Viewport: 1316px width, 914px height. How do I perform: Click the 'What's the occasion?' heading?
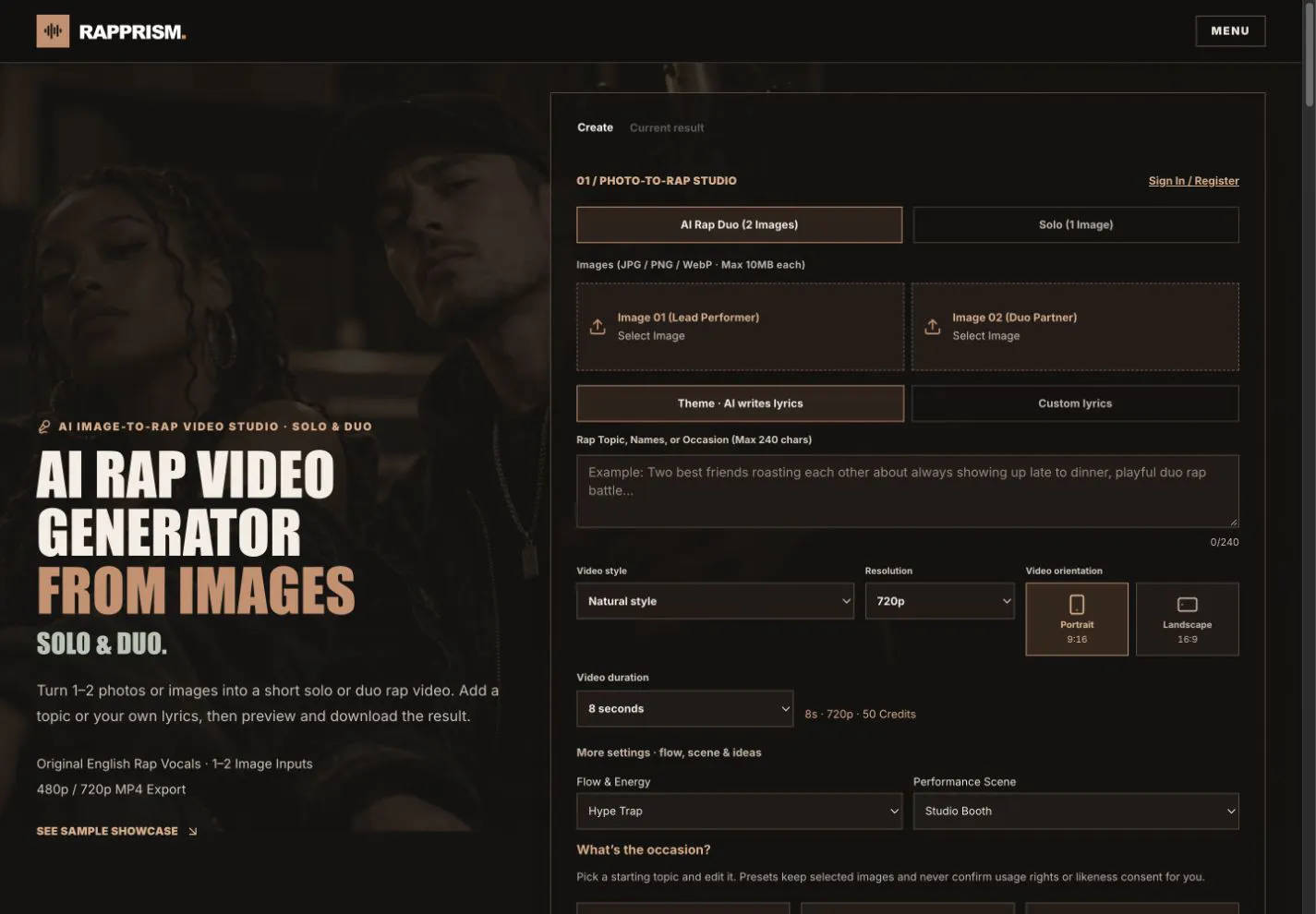click(644, 850)
